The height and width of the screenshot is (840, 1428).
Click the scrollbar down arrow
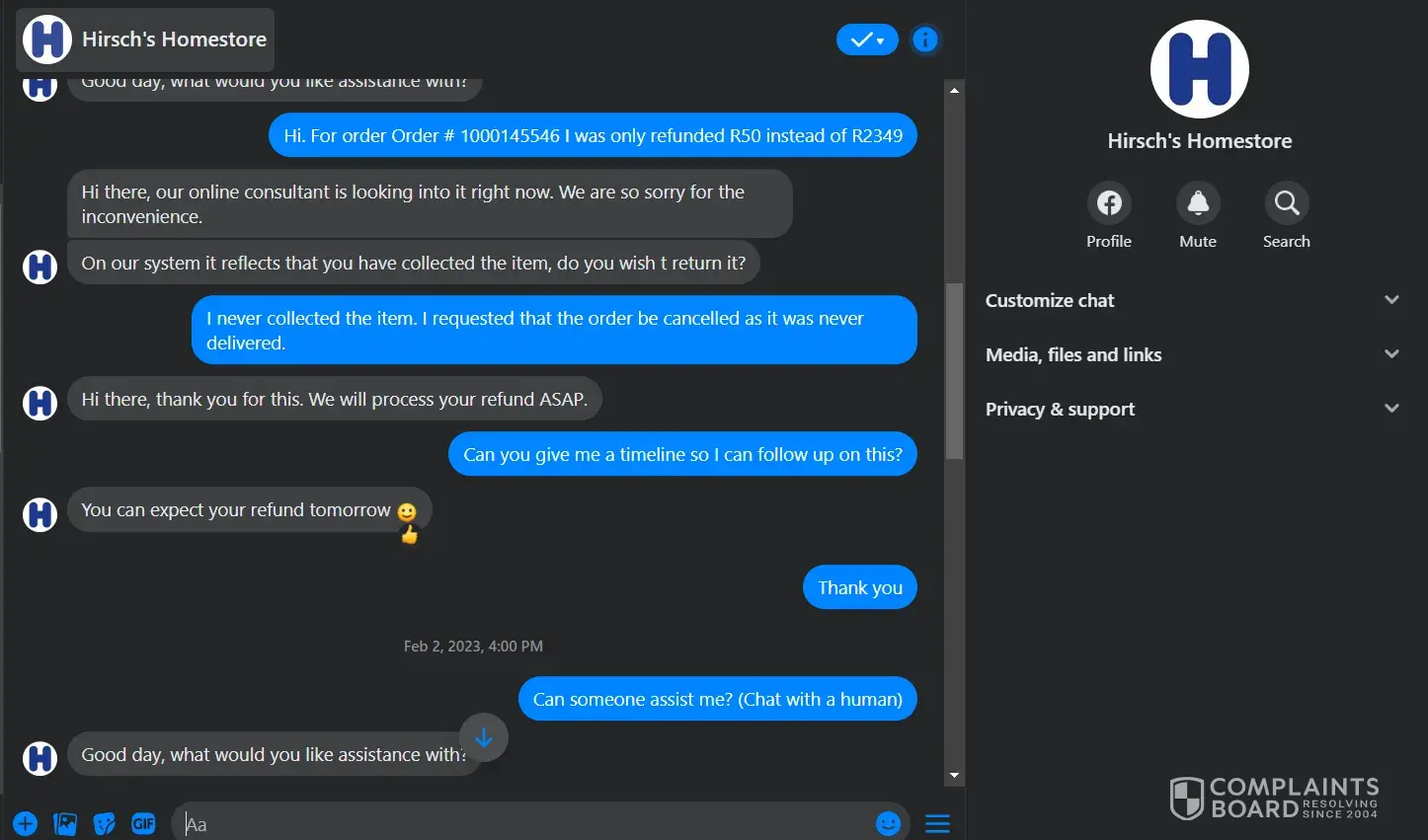click(954, 776)
